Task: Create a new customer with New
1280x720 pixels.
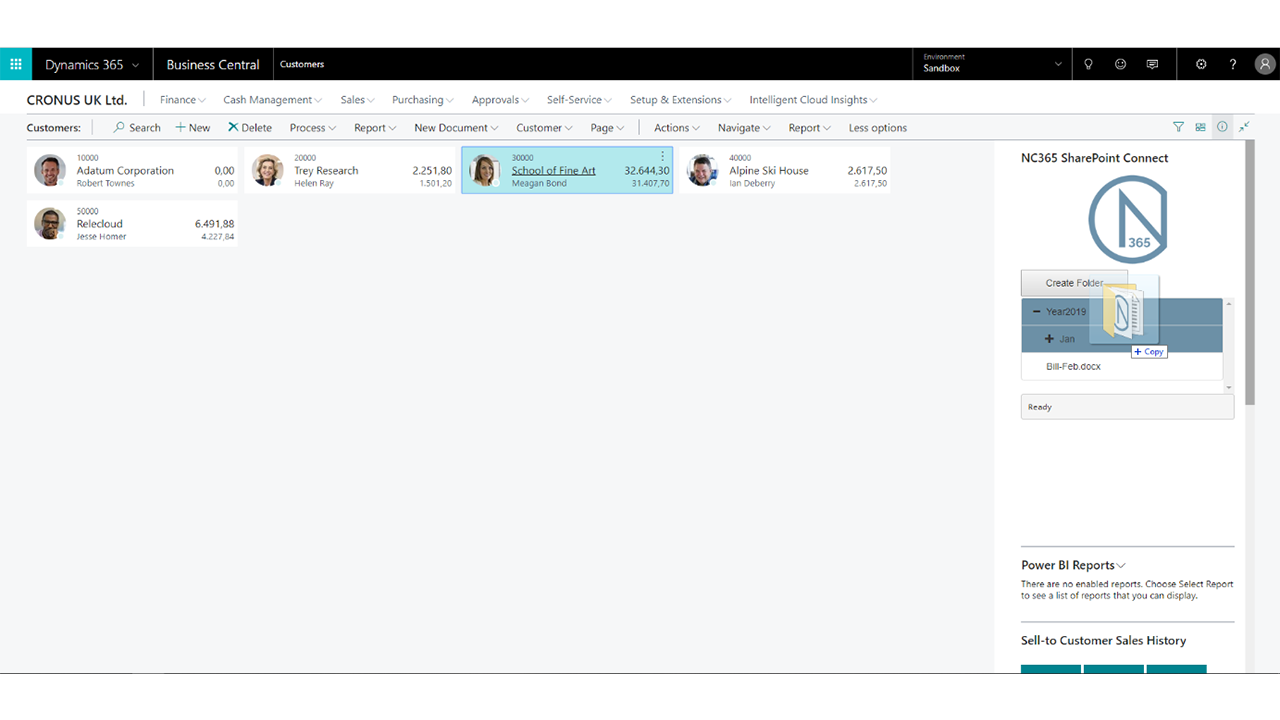Action: pyautogui.click(x=193, y=128)
